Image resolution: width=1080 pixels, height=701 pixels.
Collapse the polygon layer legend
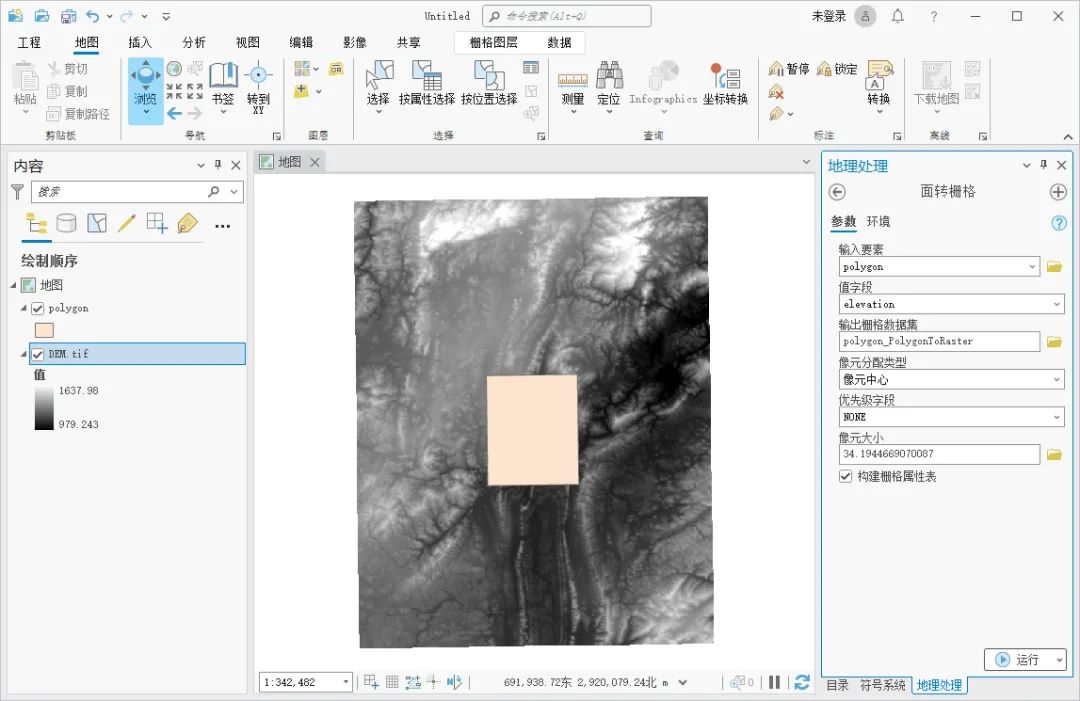[x=24, y=308]
